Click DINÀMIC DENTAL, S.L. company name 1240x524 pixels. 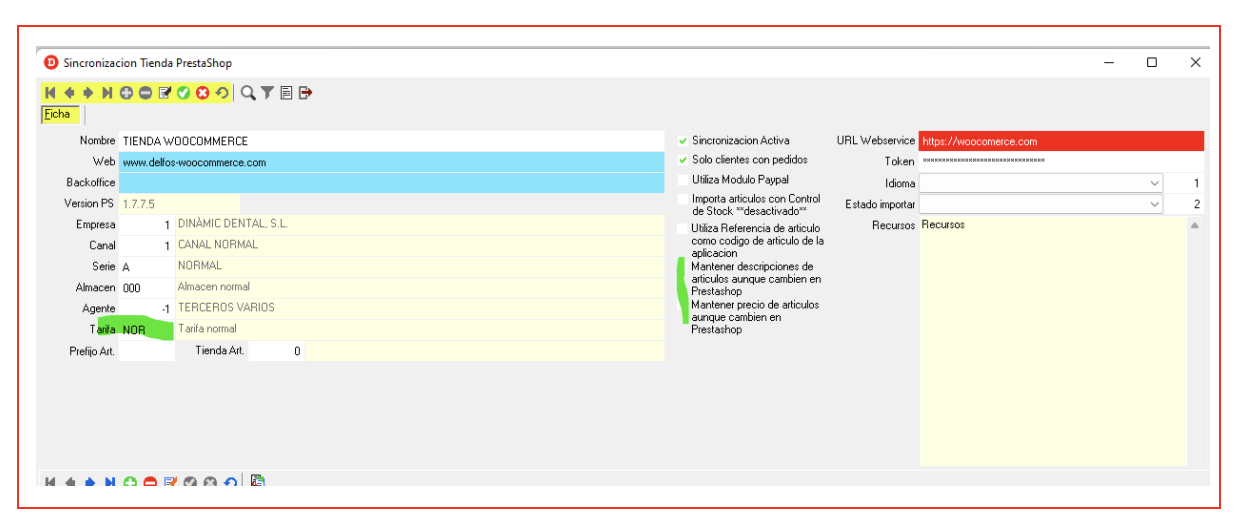tap(233, 224)
